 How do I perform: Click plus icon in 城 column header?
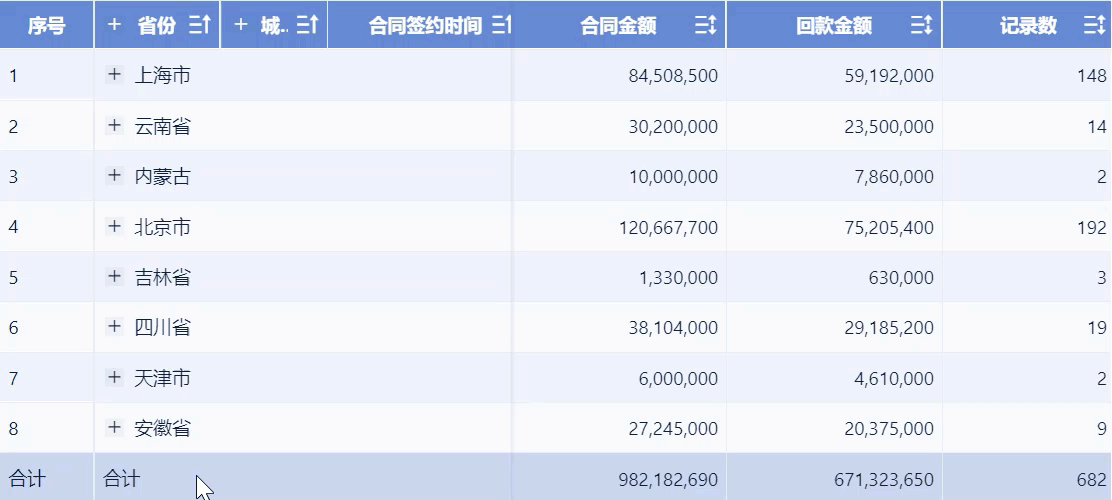tap(240, 25)
